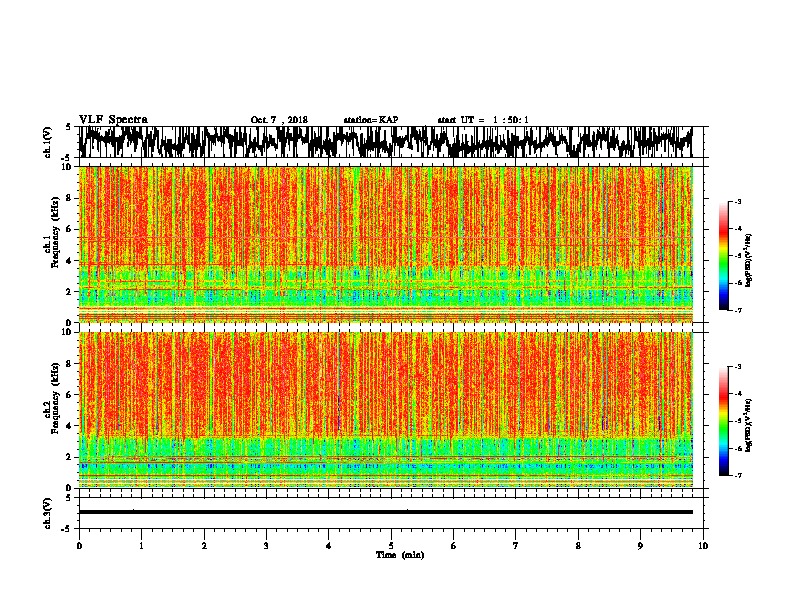Click the log(PSD) label beside ch.1 color bar
This screenshot has width=792, height=612.
(x=749, y=261)
